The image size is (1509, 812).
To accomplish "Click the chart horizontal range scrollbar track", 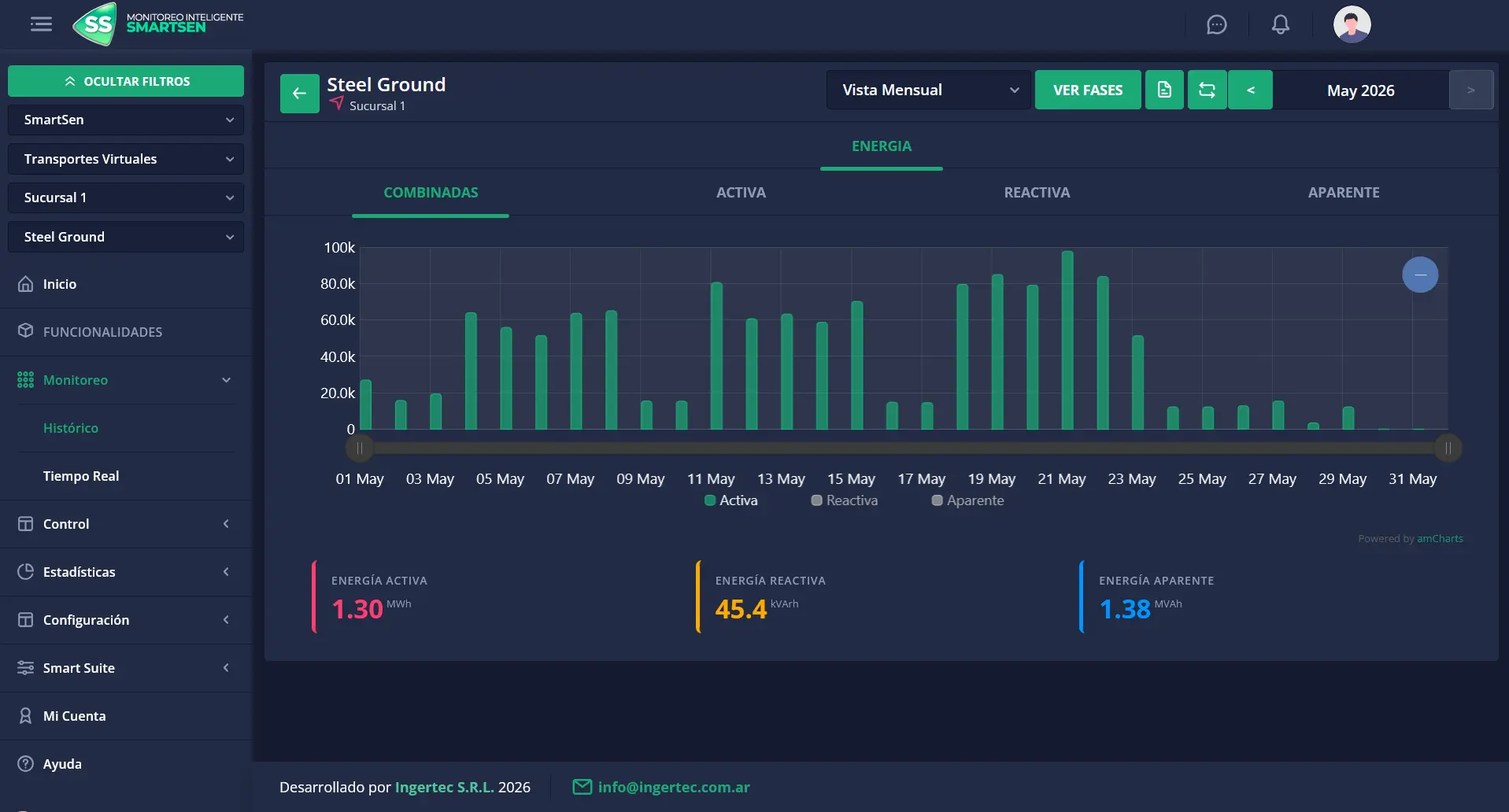I will tap(904, 448).
